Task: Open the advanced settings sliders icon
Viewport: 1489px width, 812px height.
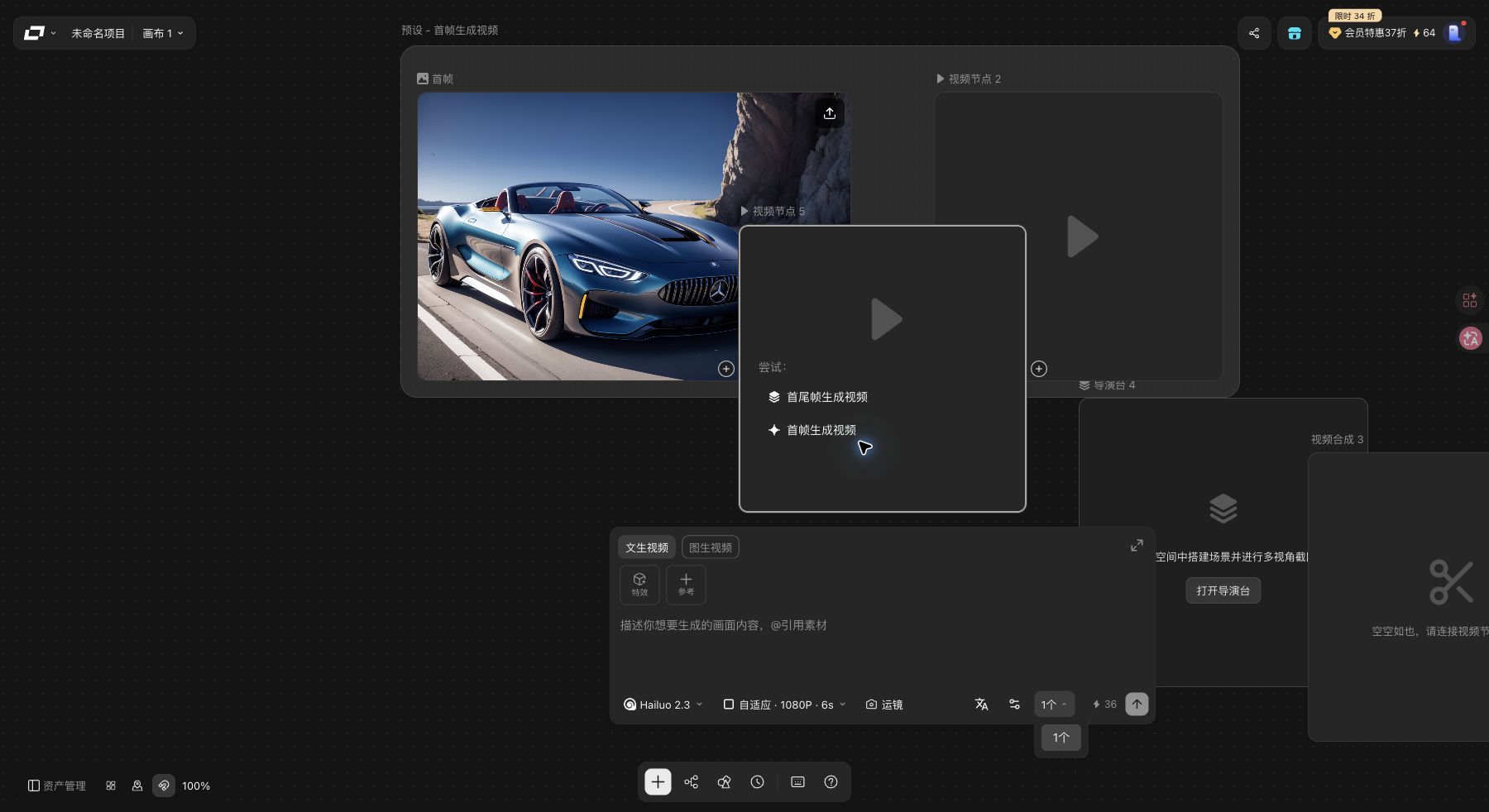Action: click(x=1014, y=705)
